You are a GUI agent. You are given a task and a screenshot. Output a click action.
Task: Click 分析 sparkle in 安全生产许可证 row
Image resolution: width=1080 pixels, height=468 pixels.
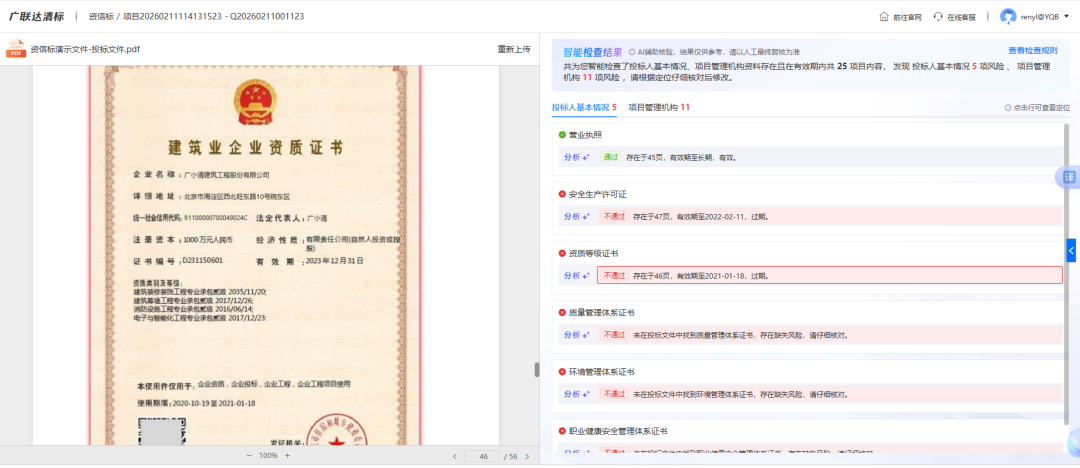(x=577, y=216)
